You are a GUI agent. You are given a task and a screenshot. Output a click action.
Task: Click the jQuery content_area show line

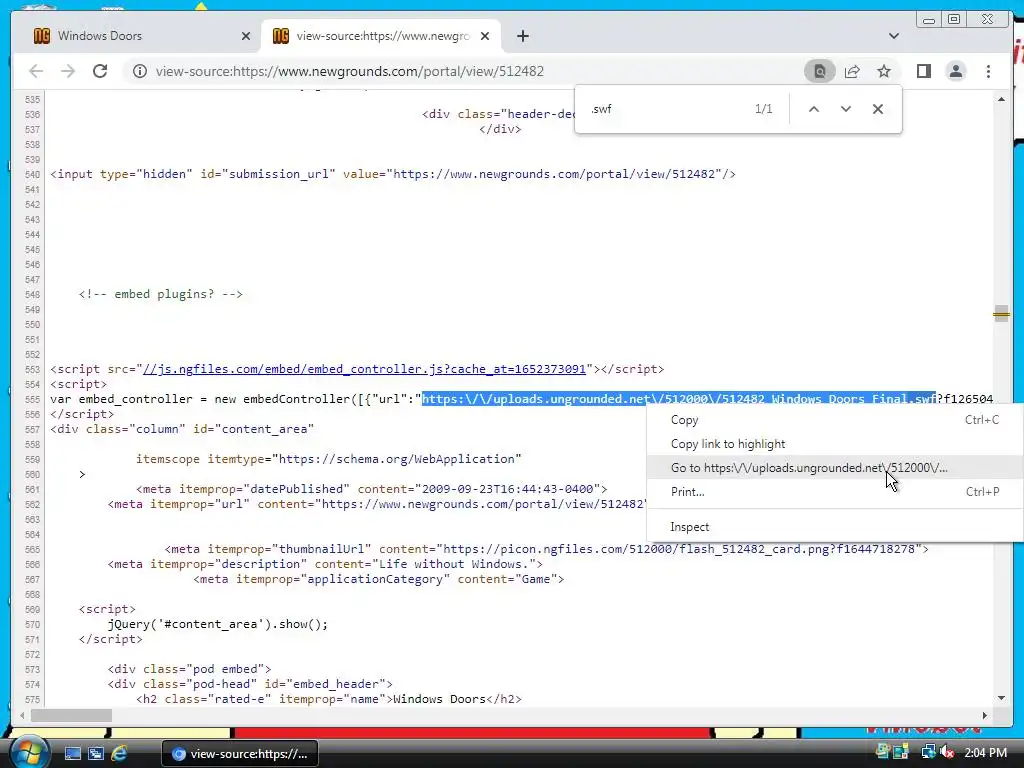[218, 624]
